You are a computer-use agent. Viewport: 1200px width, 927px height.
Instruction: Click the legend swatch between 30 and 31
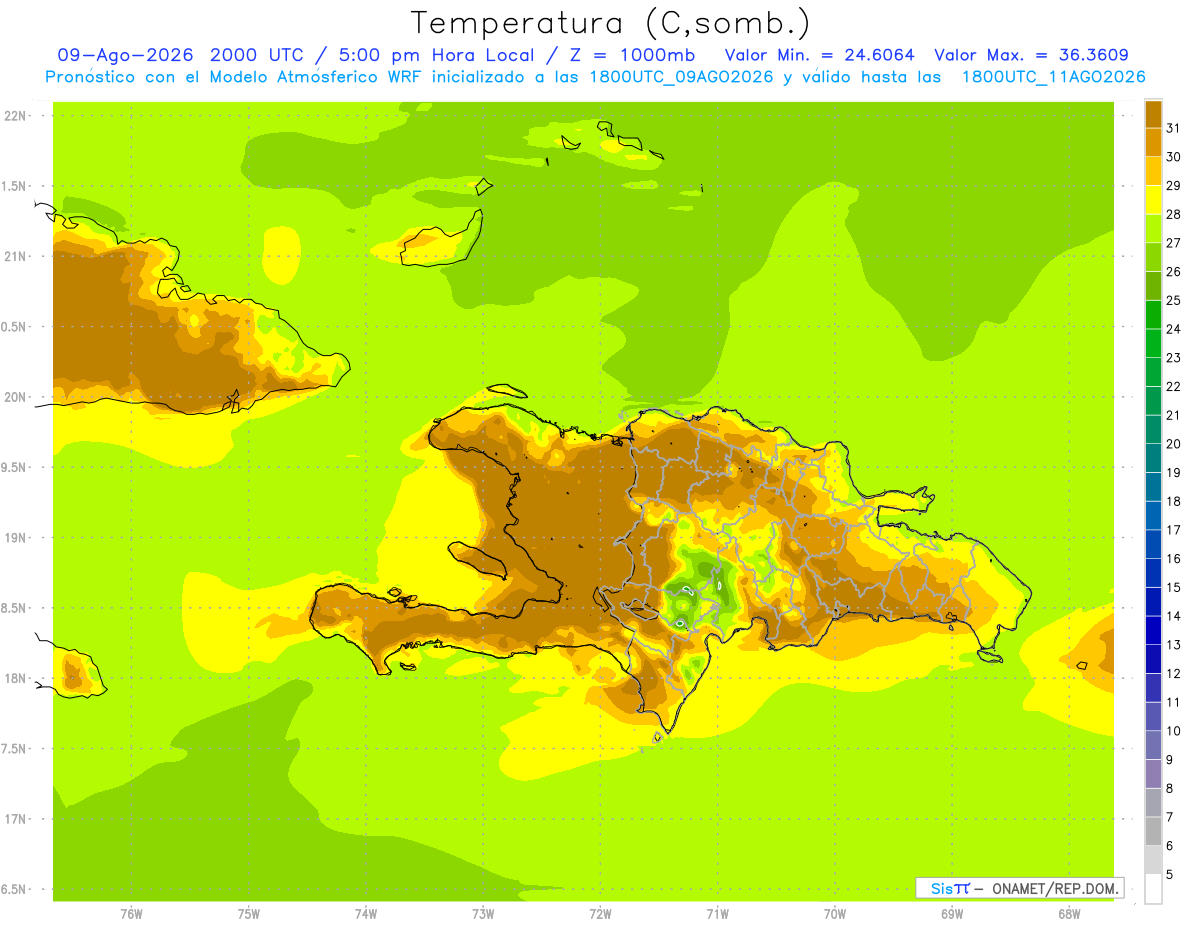point(1153,142)
